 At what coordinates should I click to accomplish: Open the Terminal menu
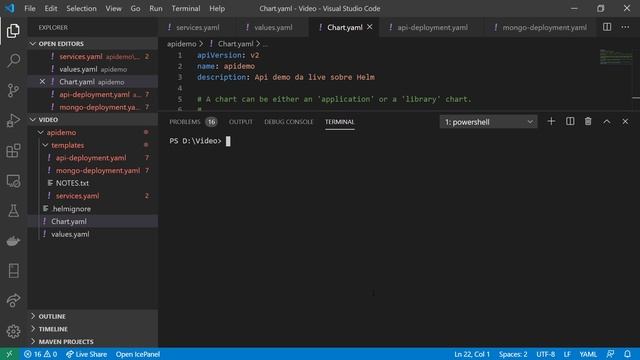point(186,8)
